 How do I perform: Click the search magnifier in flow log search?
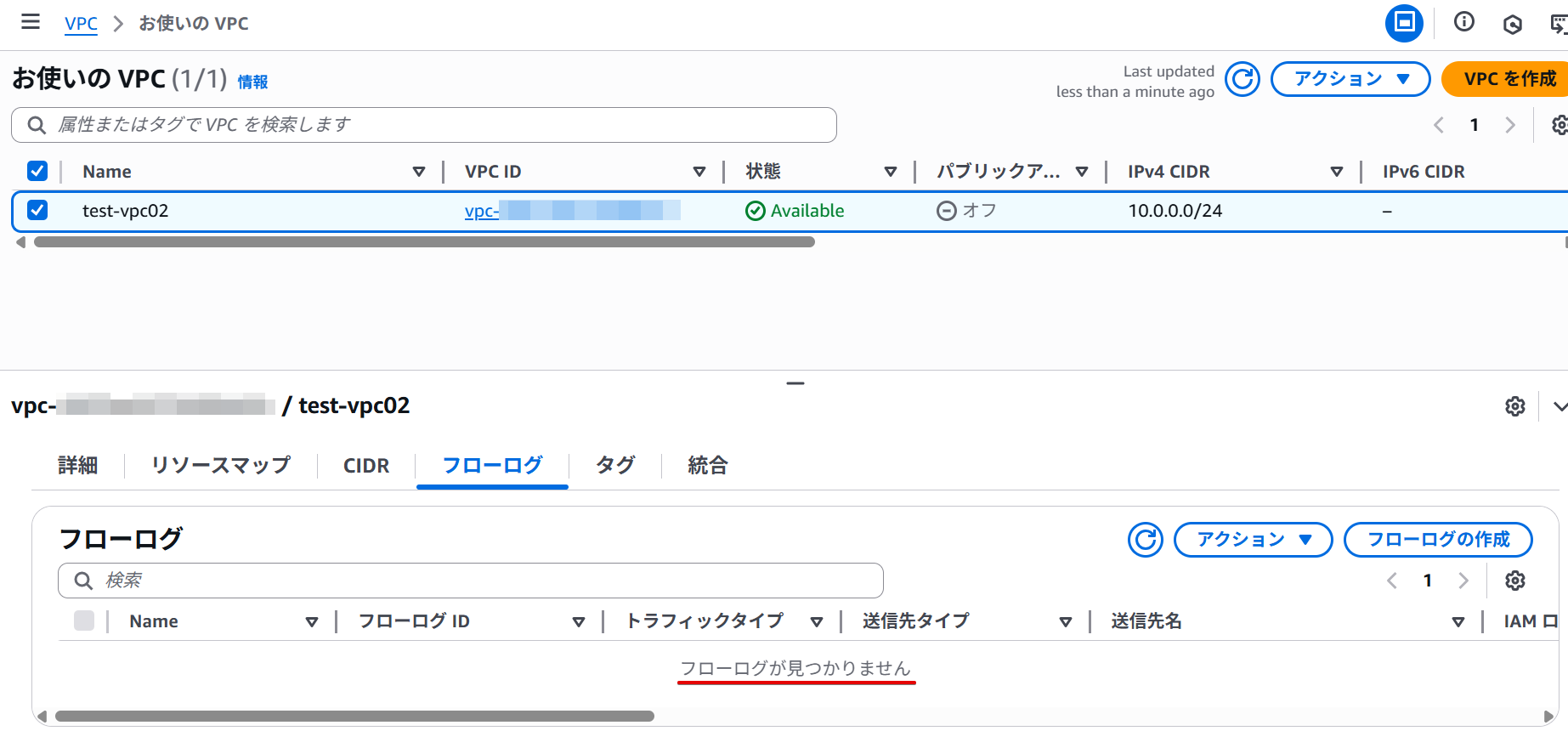83,581
